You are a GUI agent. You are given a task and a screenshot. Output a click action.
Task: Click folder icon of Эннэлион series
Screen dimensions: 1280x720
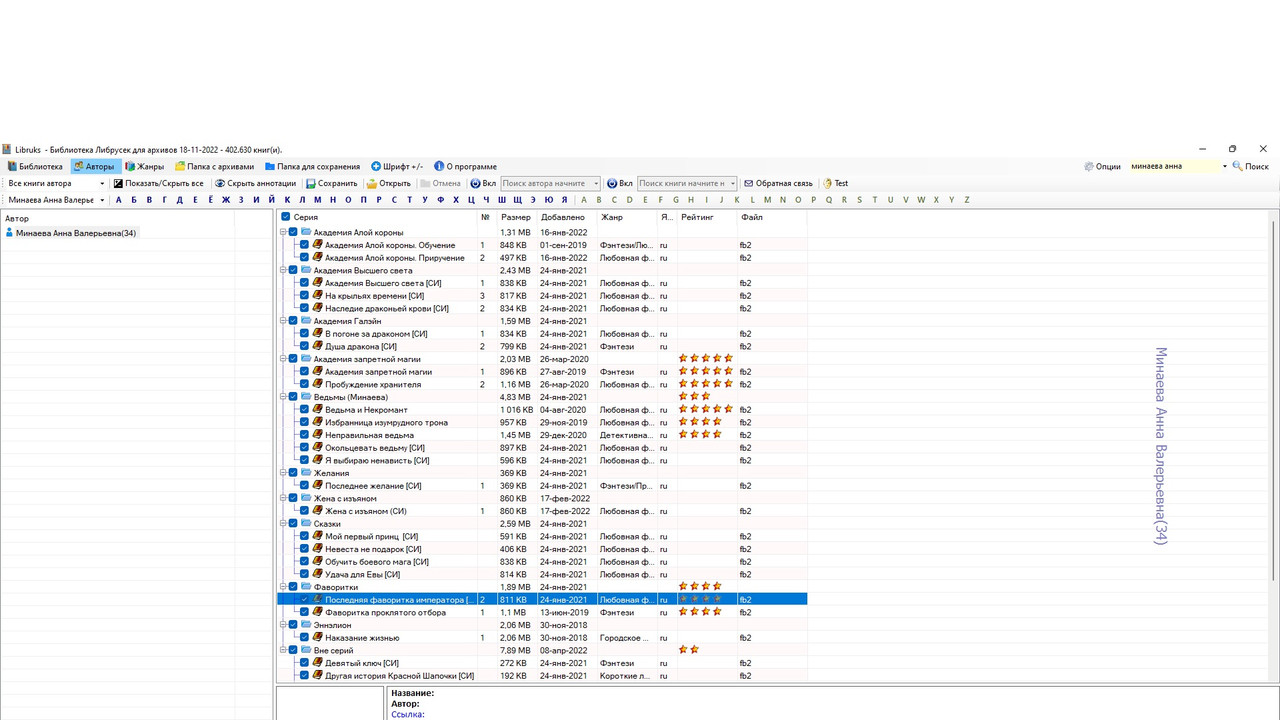tap(306, 625)
